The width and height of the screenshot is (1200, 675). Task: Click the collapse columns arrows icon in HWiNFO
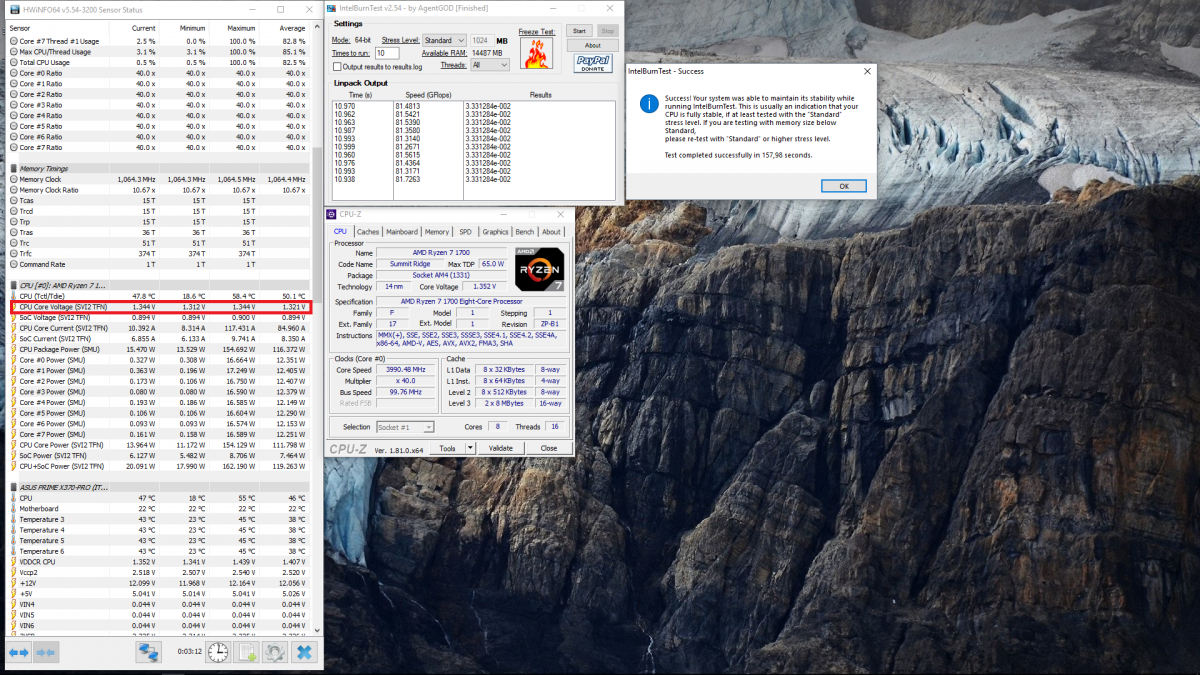tap(44, 652)
